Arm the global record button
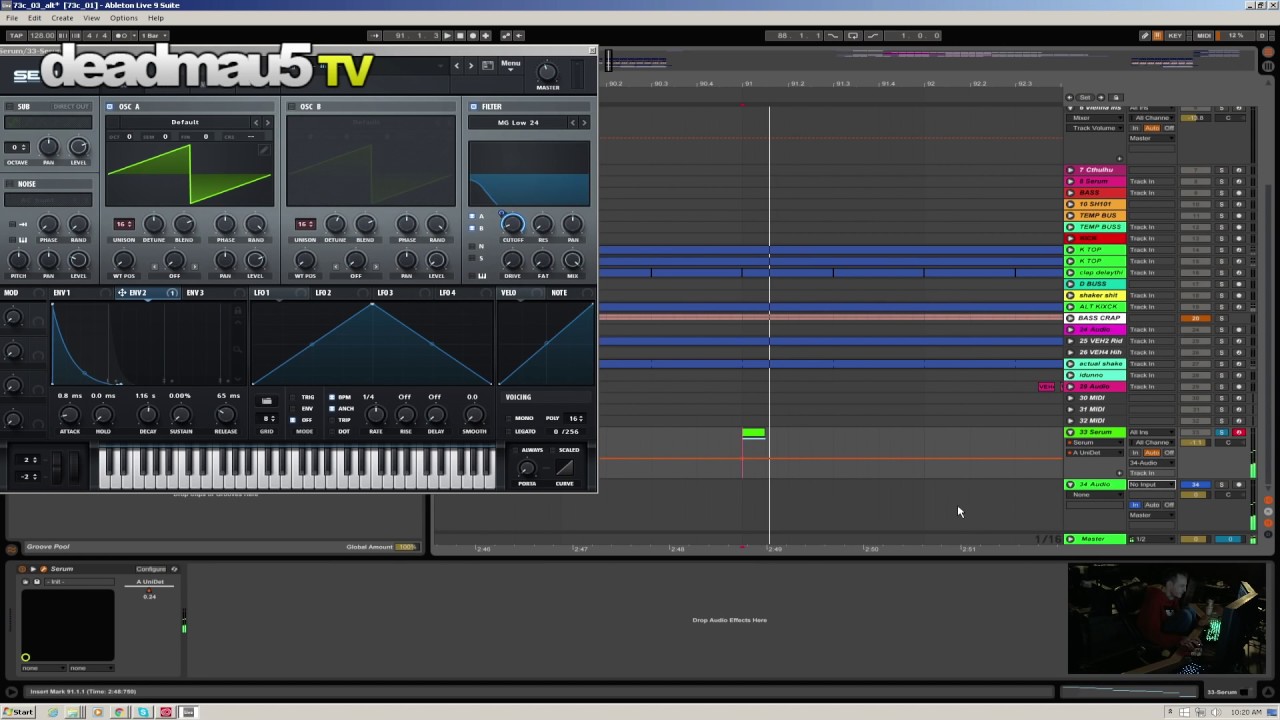Screen dimensions: 1280x720 (473, 36)
